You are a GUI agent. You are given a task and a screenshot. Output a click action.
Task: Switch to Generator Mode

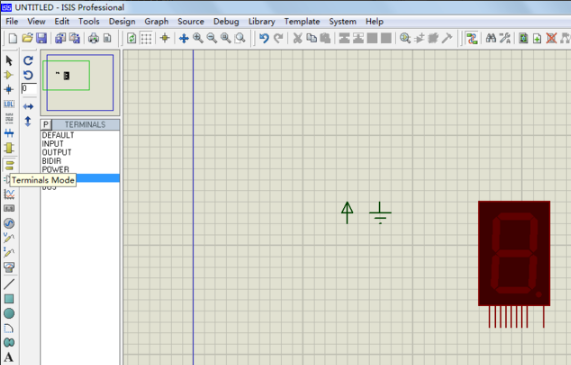[x=9, y=223]
